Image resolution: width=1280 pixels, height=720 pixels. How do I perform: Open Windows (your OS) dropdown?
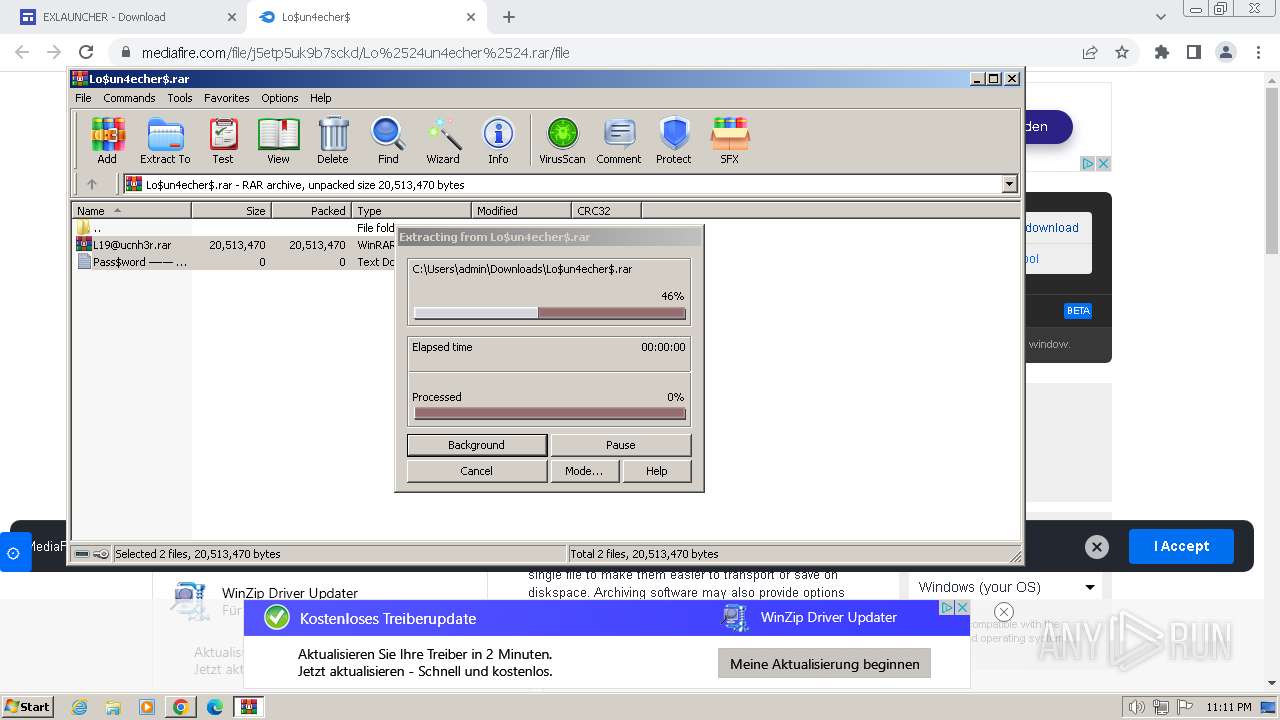coord(1006,587)
